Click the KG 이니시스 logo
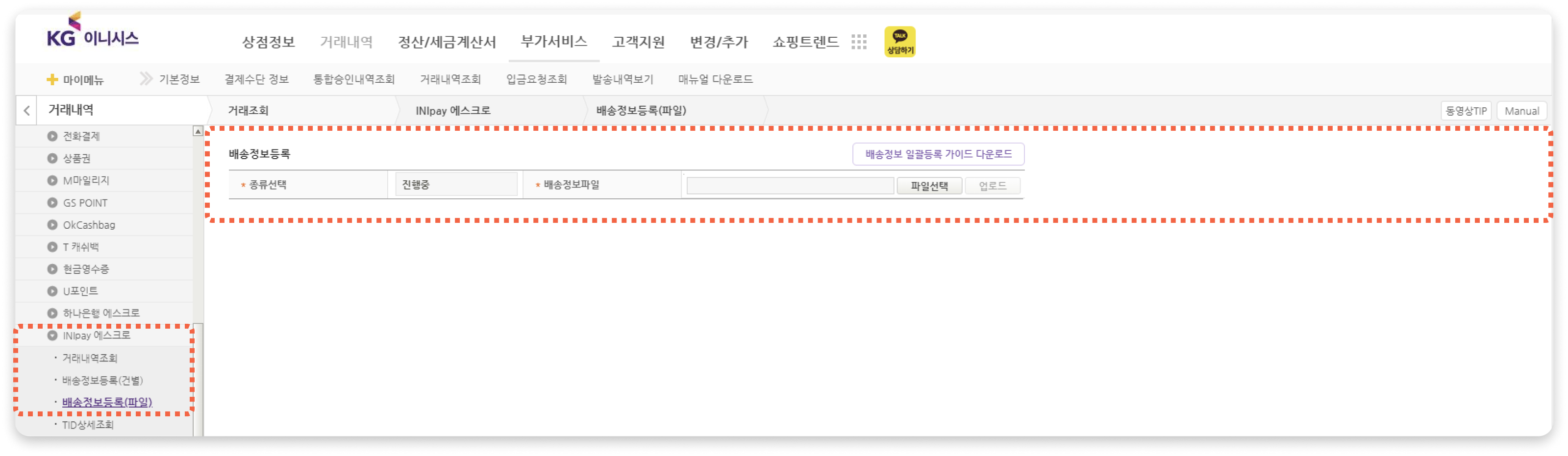Image resolution: width=1568 pixels, height=456 pixels. (x=93, y=30)
